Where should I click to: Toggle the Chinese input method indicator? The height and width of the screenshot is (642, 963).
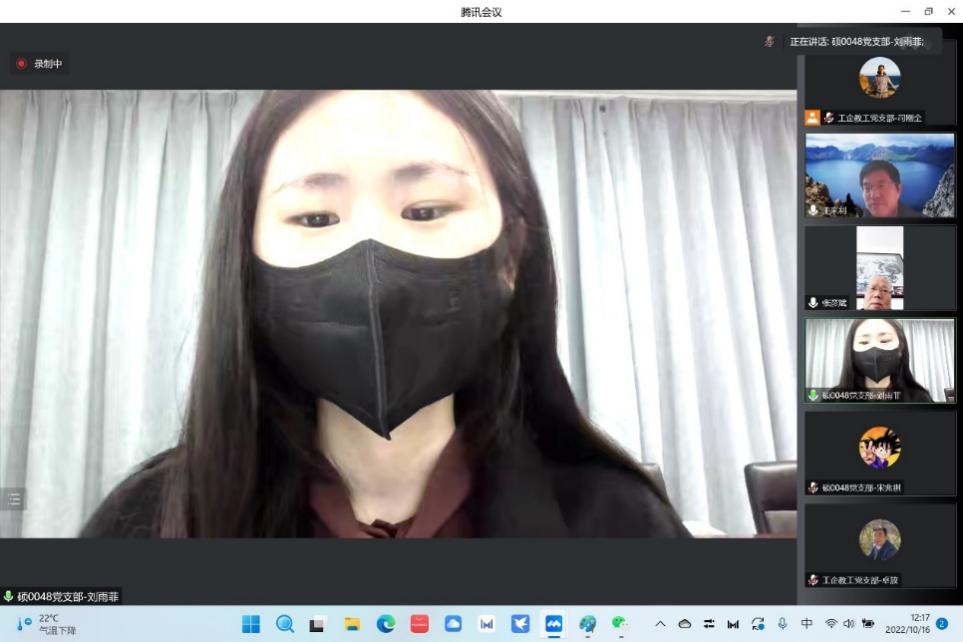click(807, 624)
